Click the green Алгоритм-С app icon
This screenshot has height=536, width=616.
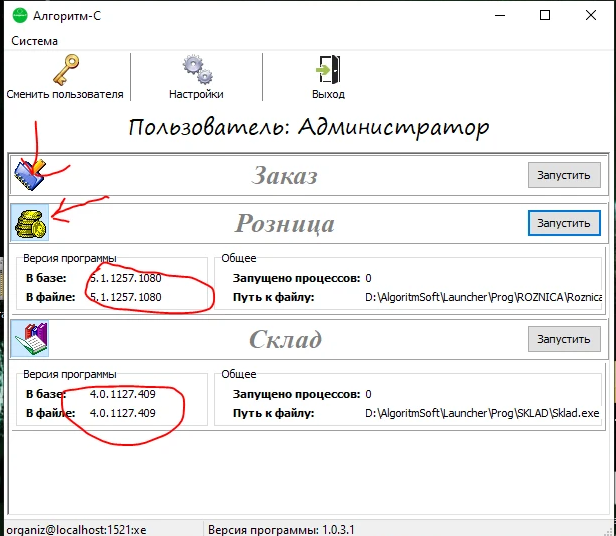(x=20, y=16)
